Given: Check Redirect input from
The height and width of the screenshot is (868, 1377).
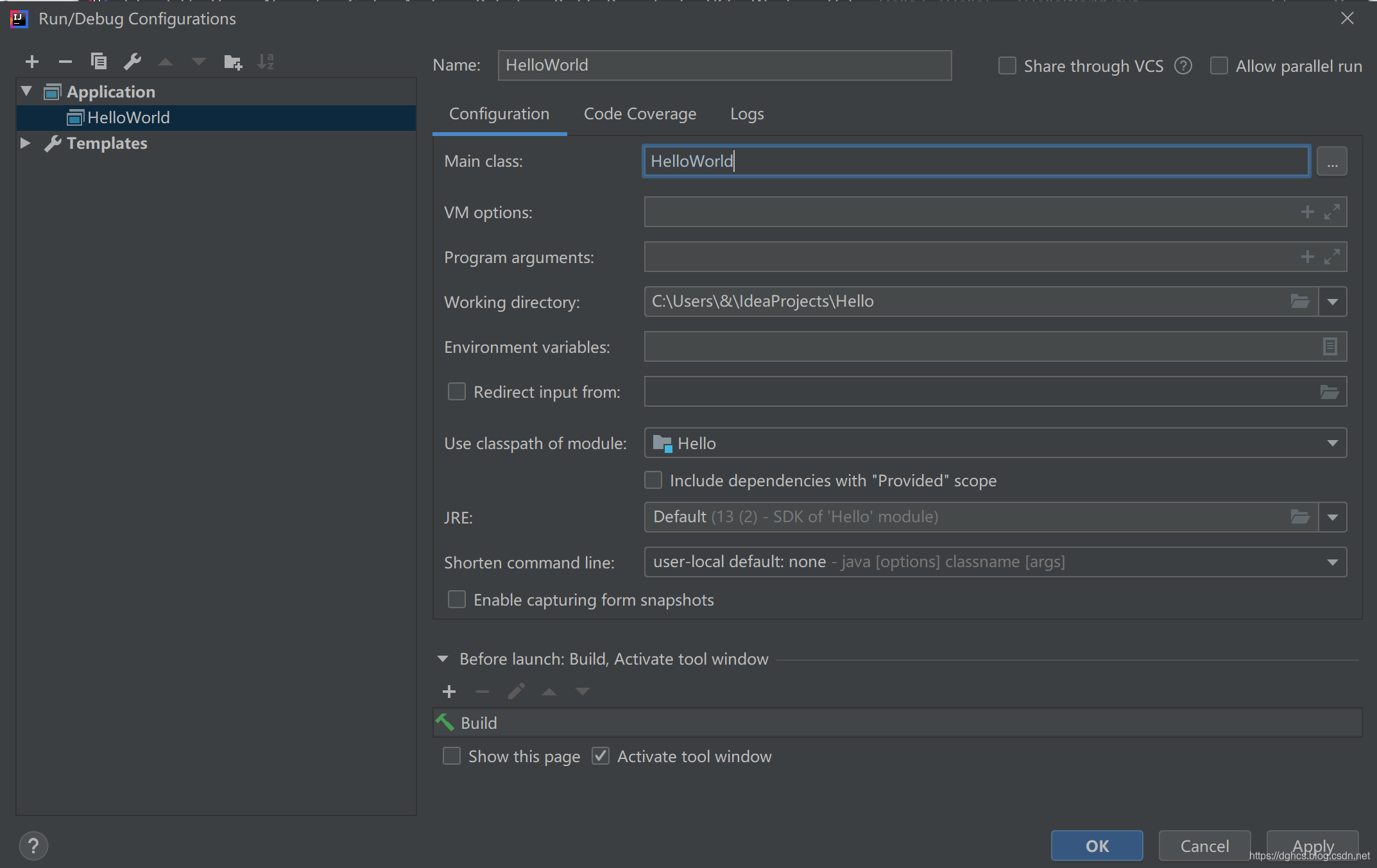Looking at the screenshot, I should (x=456, y=391).
